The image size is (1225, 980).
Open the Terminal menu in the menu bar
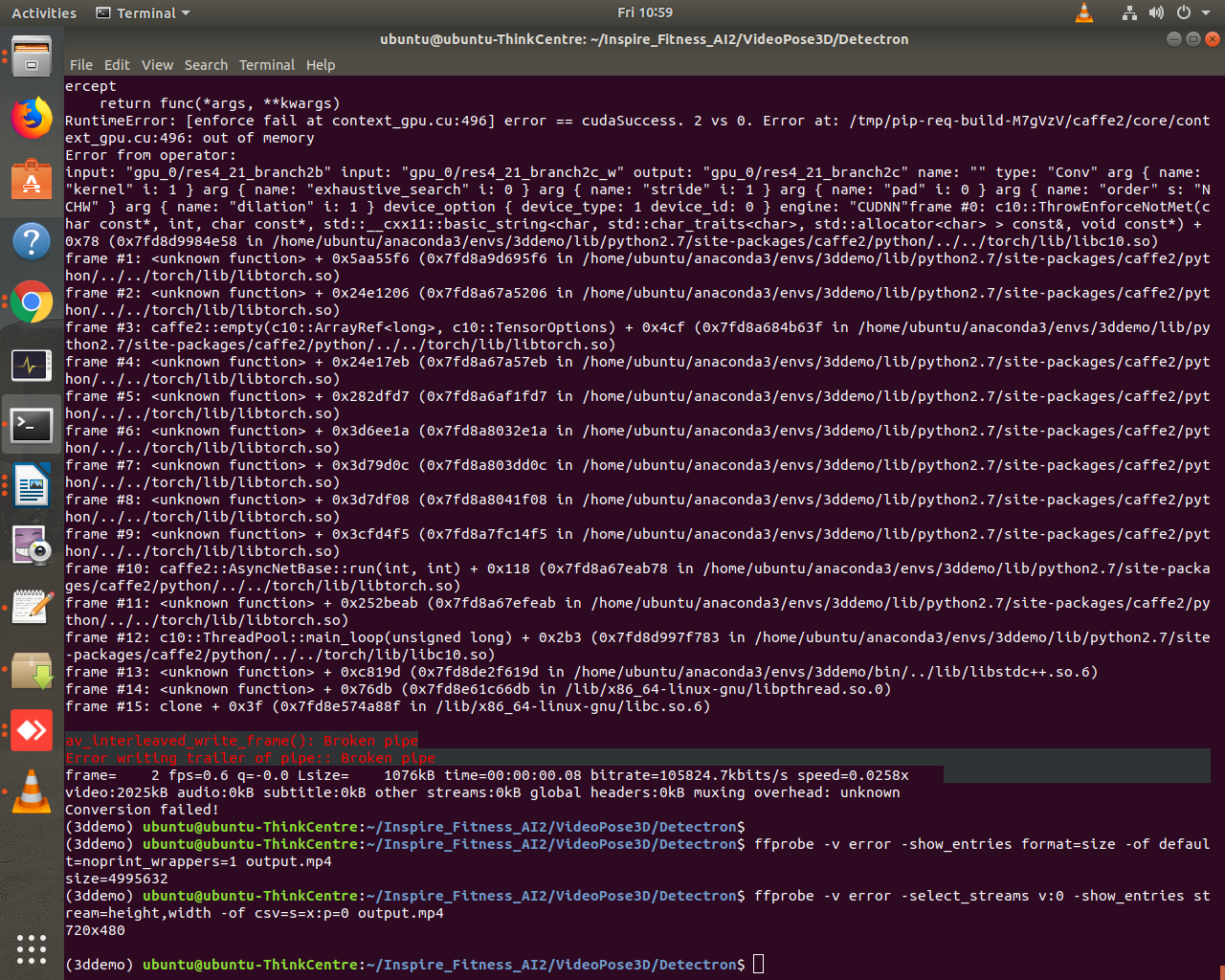(267, 65)
